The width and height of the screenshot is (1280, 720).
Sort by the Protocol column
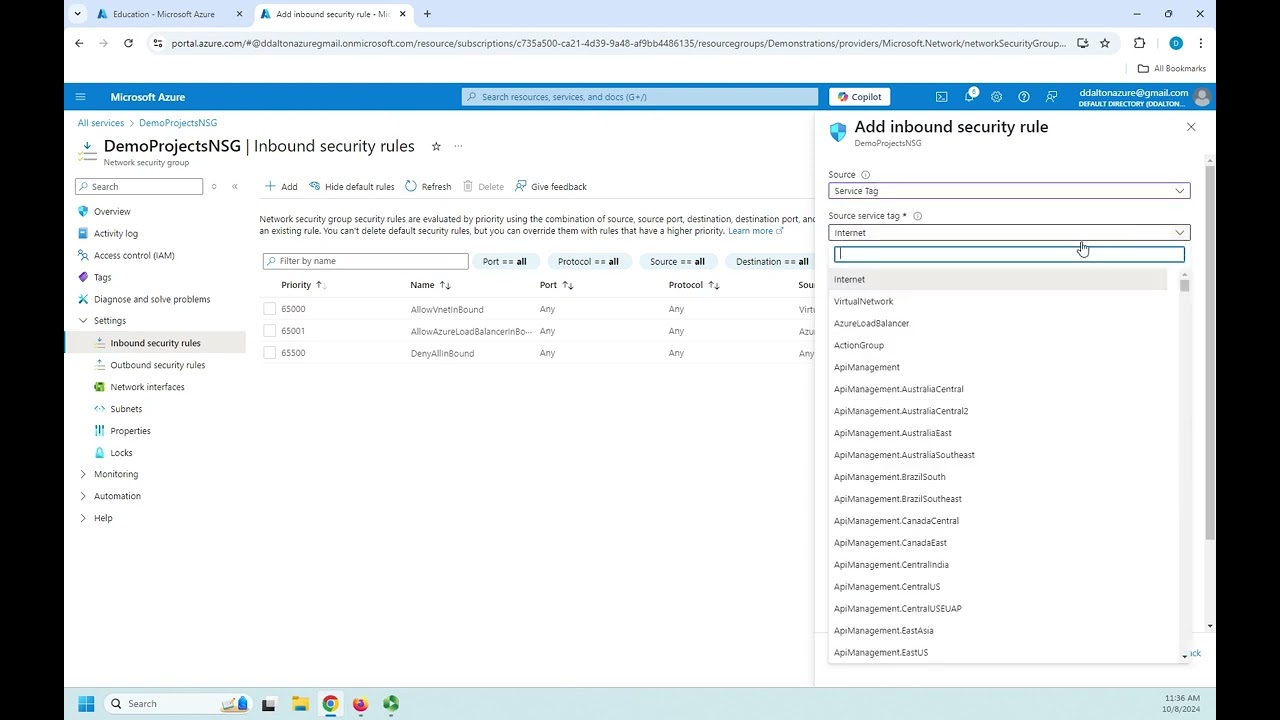tap(694, 285)
